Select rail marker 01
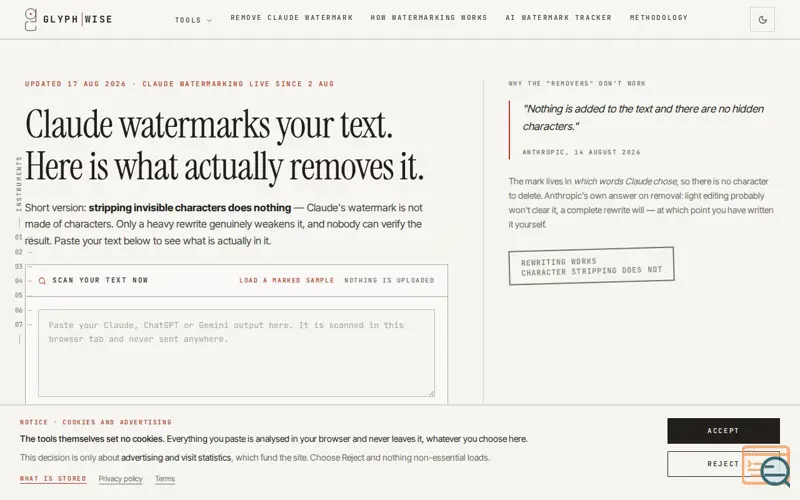800x500 pixels. [x=18, y=237]
